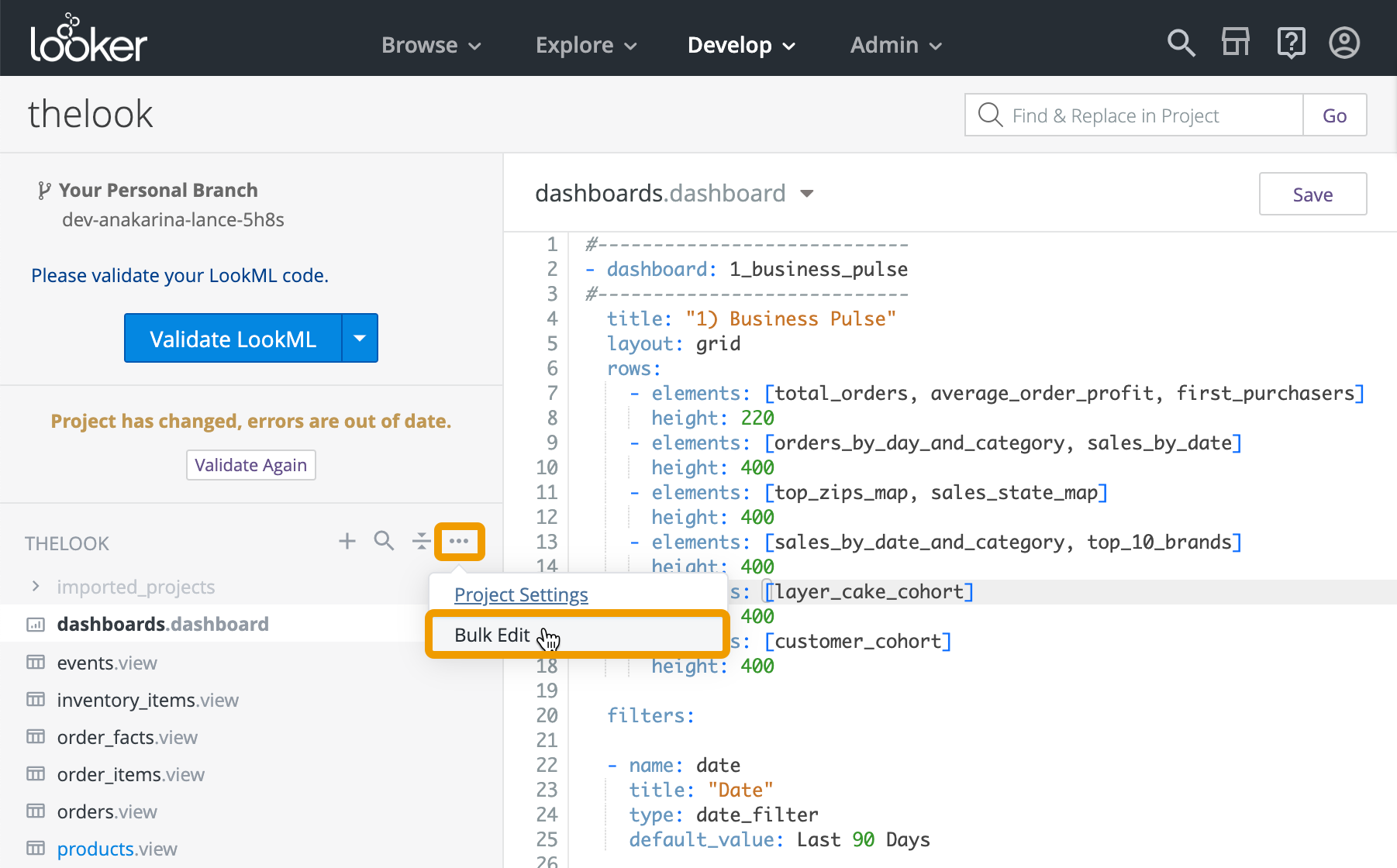
Task: Click the Save button
Action: point(1312,195)
